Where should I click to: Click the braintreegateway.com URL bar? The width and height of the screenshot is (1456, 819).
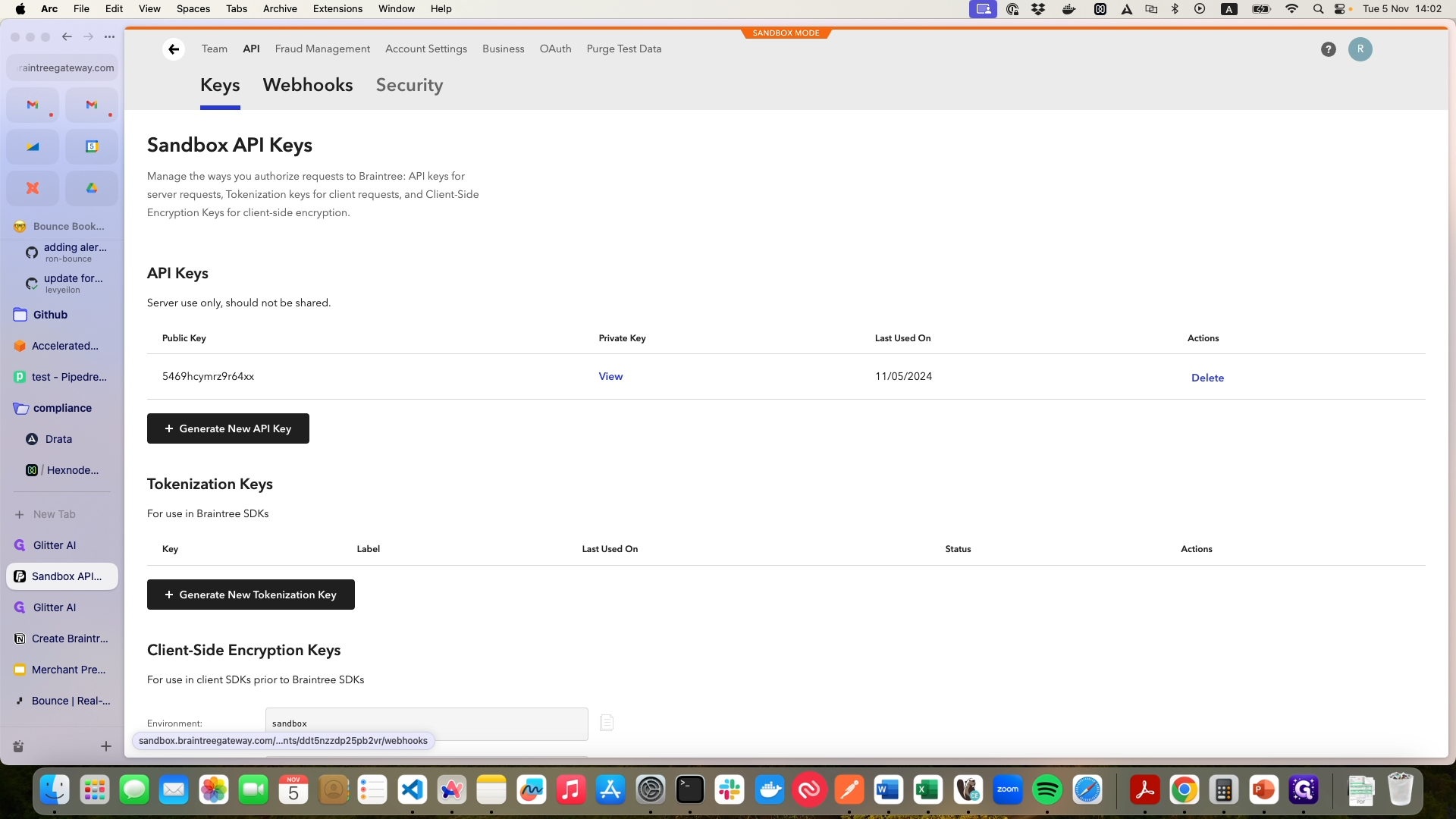point(62,67)
